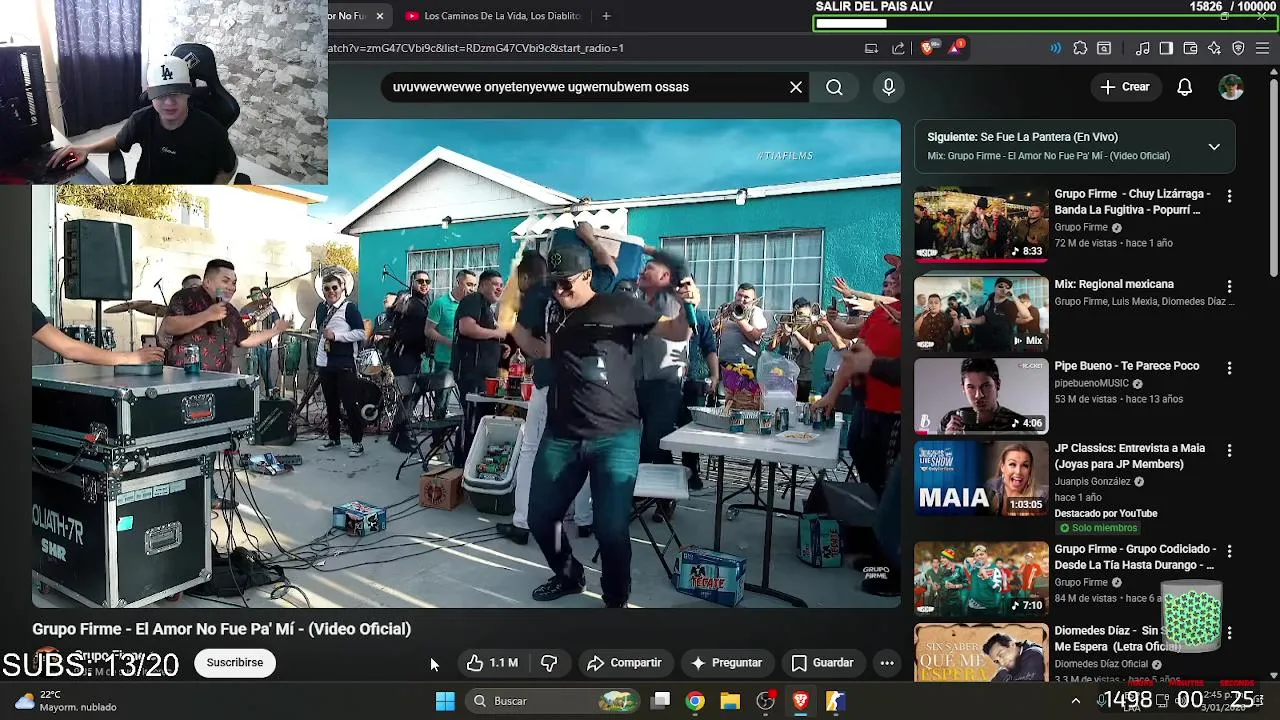Open Grupo Firme Grupo Codiciado video title

click(x=1135, y=557)
